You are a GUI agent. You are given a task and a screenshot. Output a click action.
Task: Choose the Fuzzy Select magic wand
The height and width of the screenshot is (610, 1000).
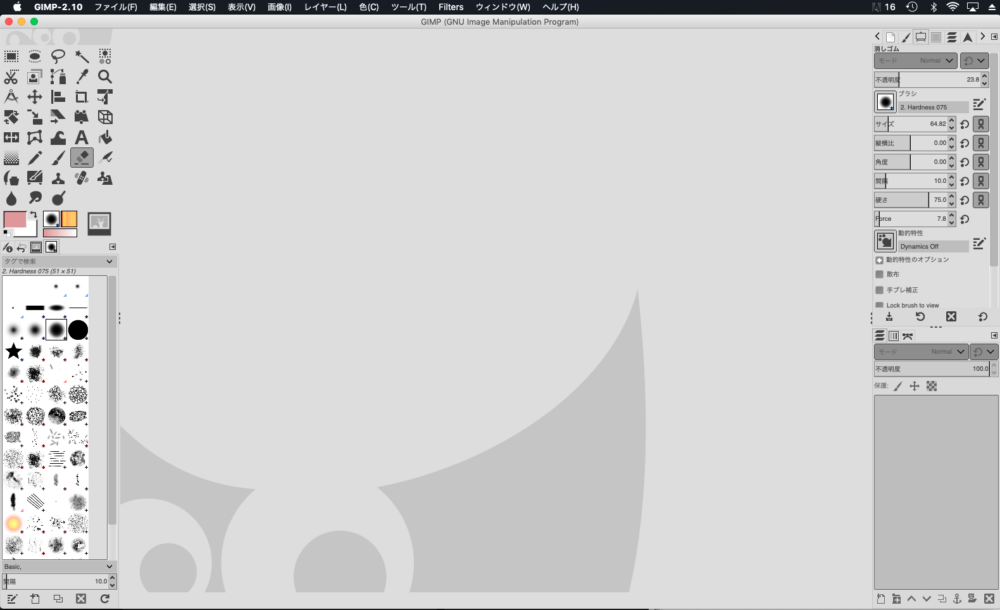tap(82, 57)
